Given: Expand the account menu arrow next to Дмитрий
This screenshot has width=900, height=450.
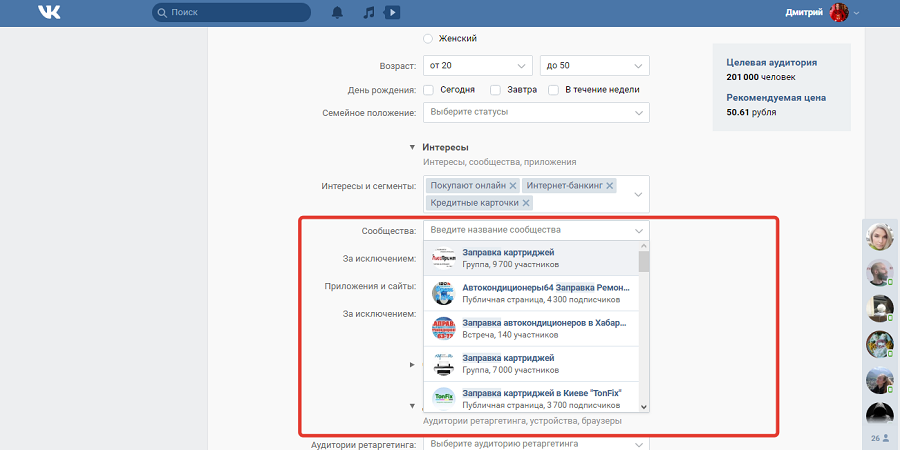Looking at the screenshot, I should [856, 13].
